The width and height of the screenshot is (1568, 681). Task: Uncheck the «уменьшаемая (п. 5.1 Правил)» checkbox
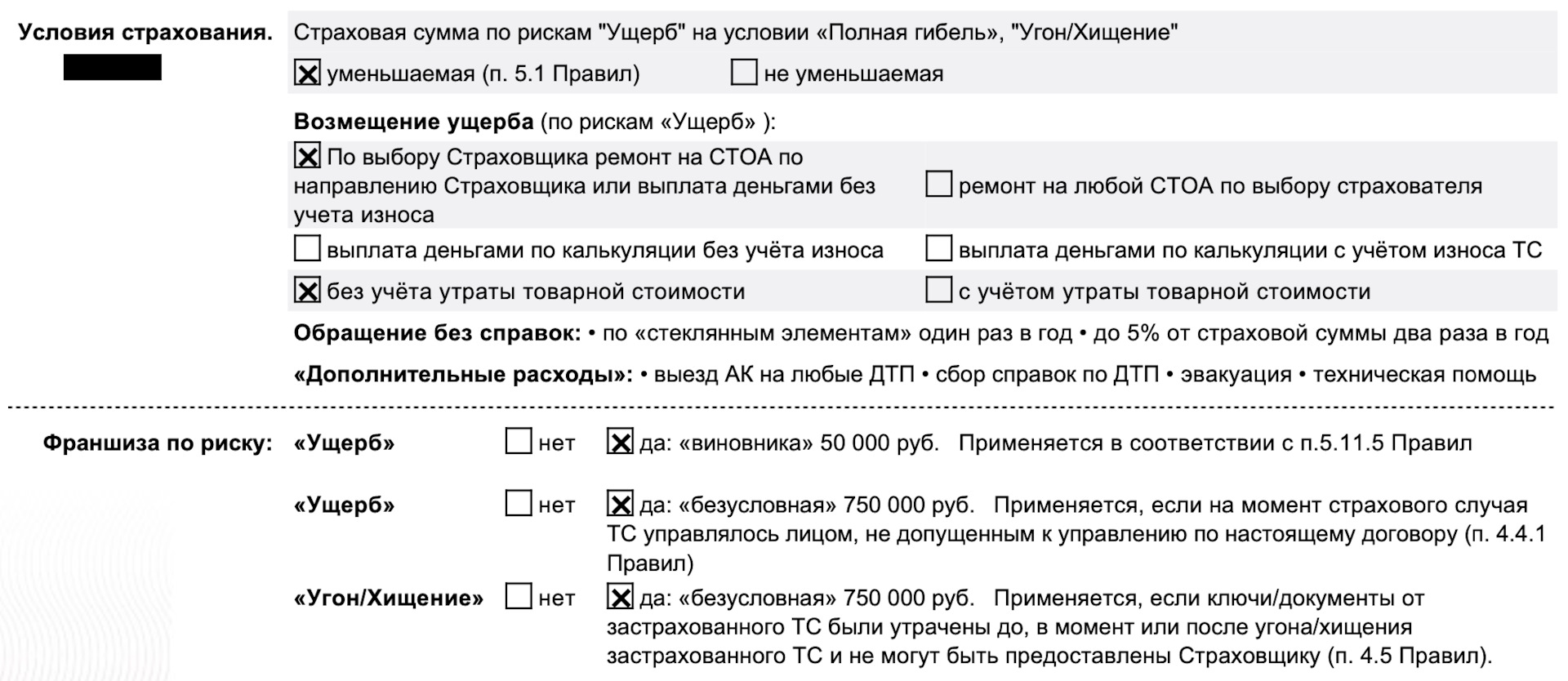(x=307, y=73)
